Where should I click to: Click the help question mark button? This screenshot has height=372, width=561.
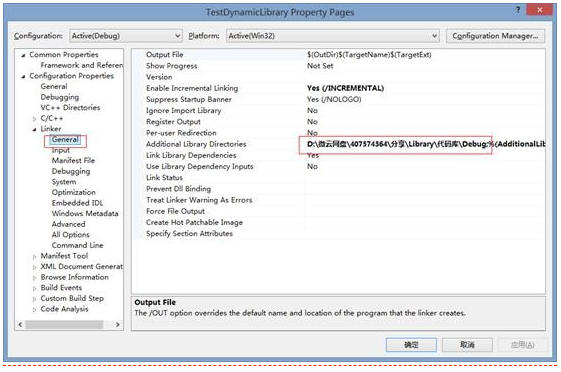tap(518, 10)
